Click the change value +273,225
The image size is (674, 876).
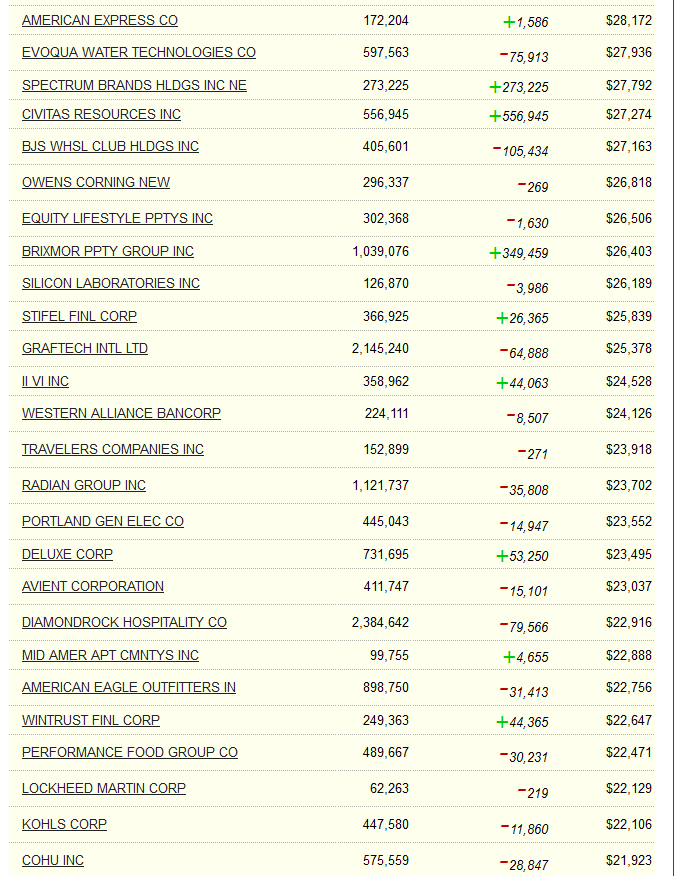pos(519,87)
